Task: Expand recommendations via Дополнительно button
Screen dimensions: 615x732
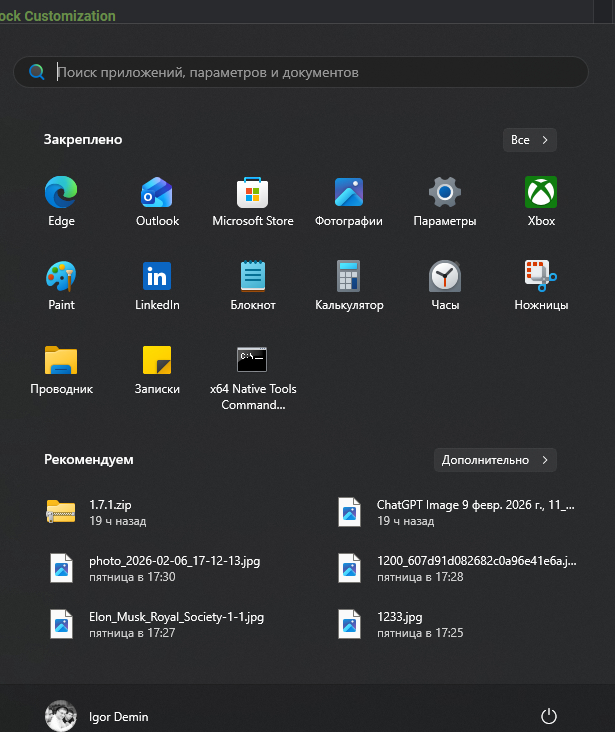Action: (495, 460)
